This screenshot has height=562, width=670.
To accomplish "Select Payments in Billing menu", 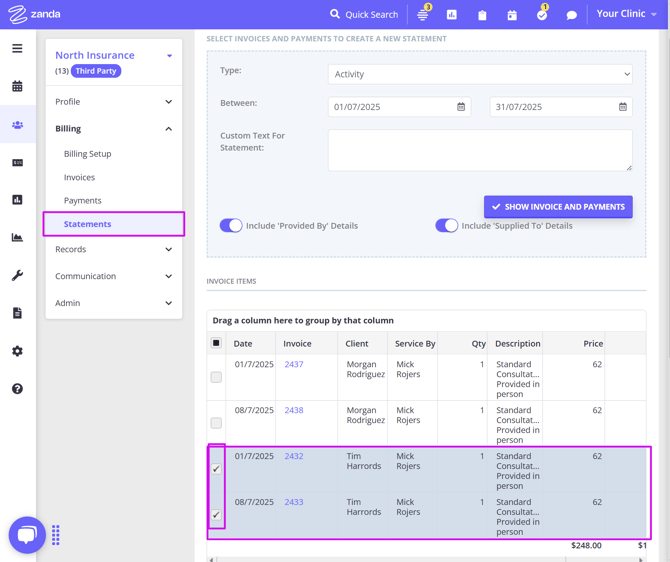I will pos(83,200).
